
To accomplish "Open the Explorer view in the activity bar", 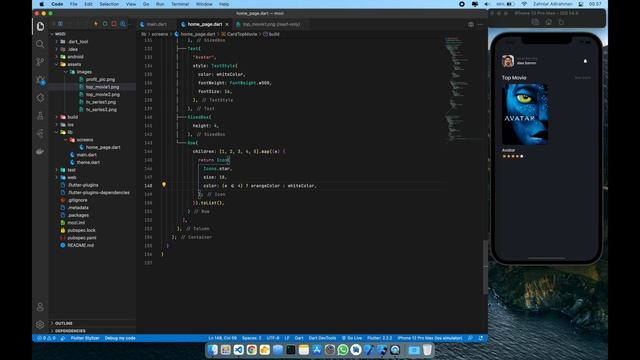I will (x=40, y=27).
